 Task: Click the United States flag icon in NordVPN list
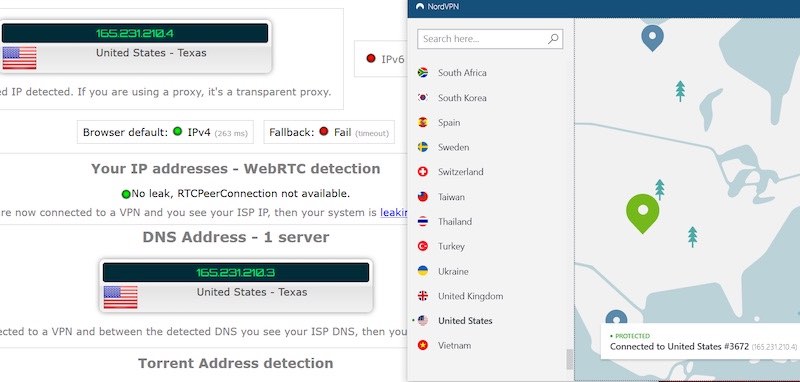(x=422, y=321)
